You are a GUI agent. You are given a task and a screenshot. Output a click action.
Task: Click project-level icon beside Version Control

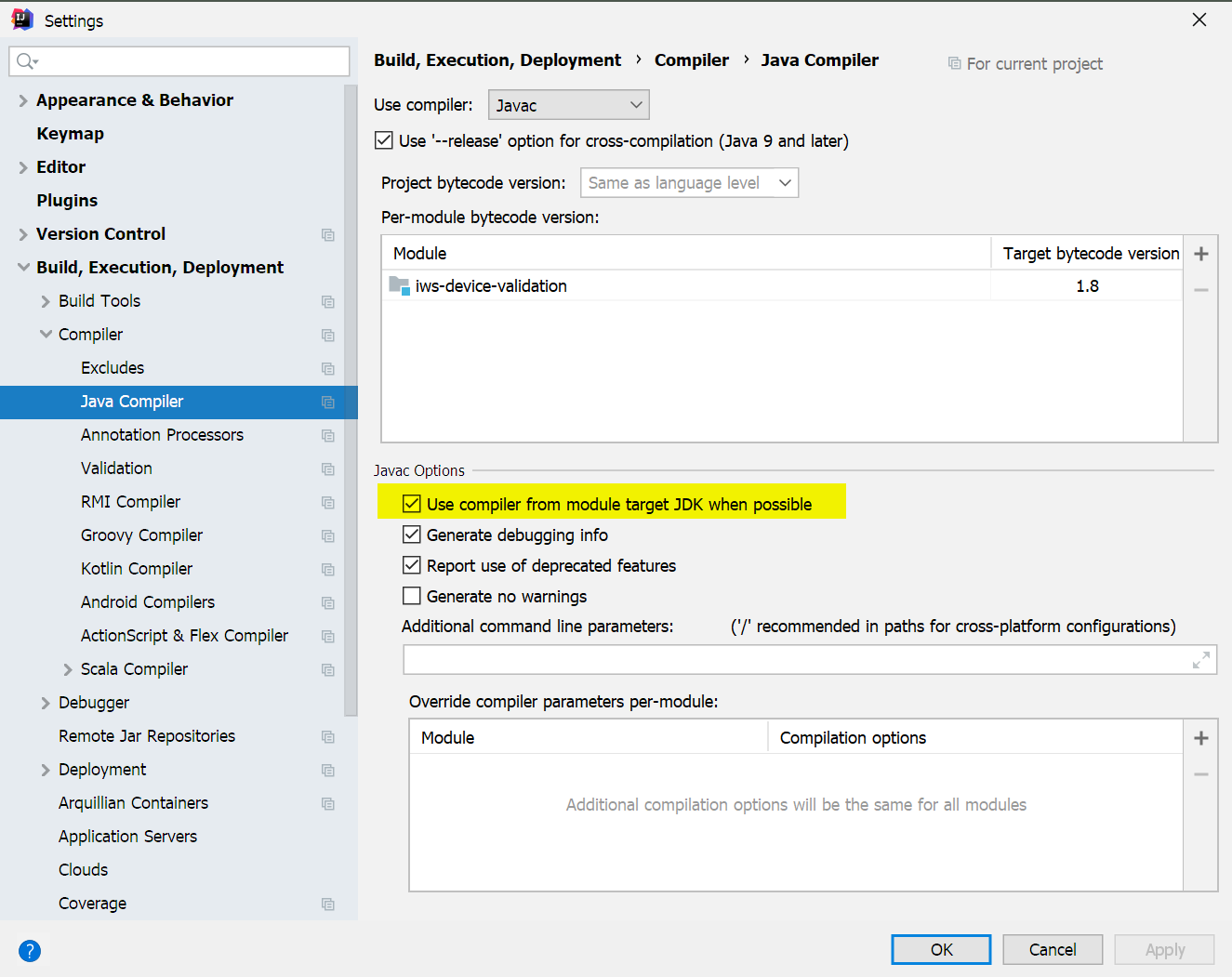pyautogui.click(x=328, y=234)
